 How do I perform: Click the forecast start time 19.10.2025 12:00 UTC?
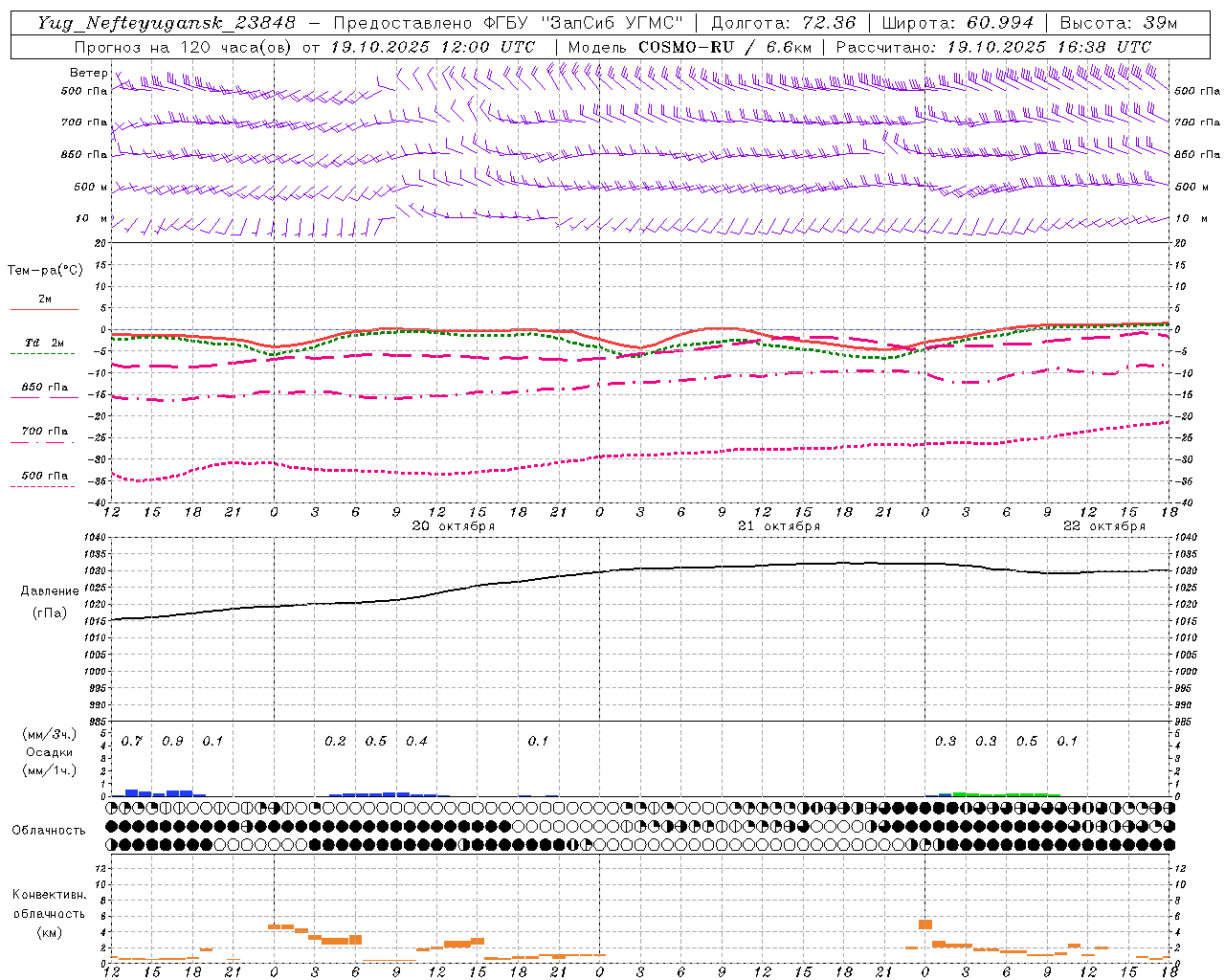click(x=433, y=47)
